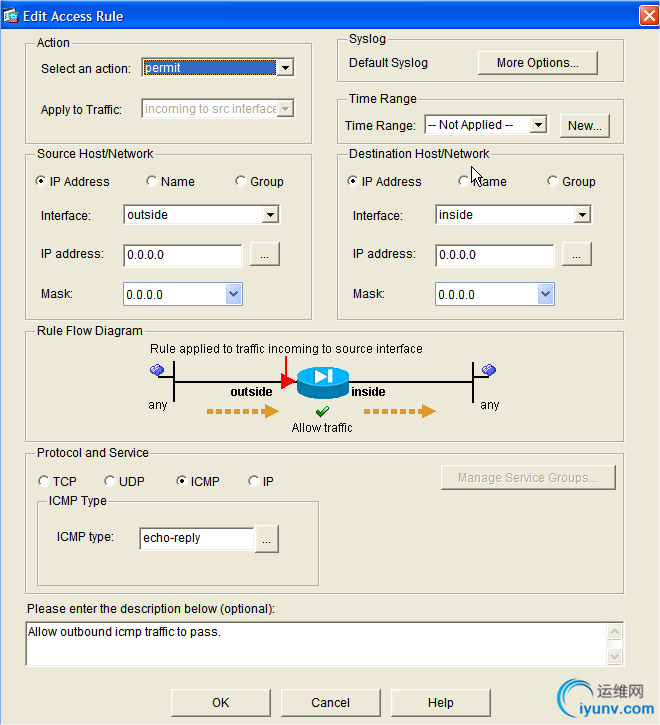
Task: Select source Group radio button
Action: [x=241, y=181]
